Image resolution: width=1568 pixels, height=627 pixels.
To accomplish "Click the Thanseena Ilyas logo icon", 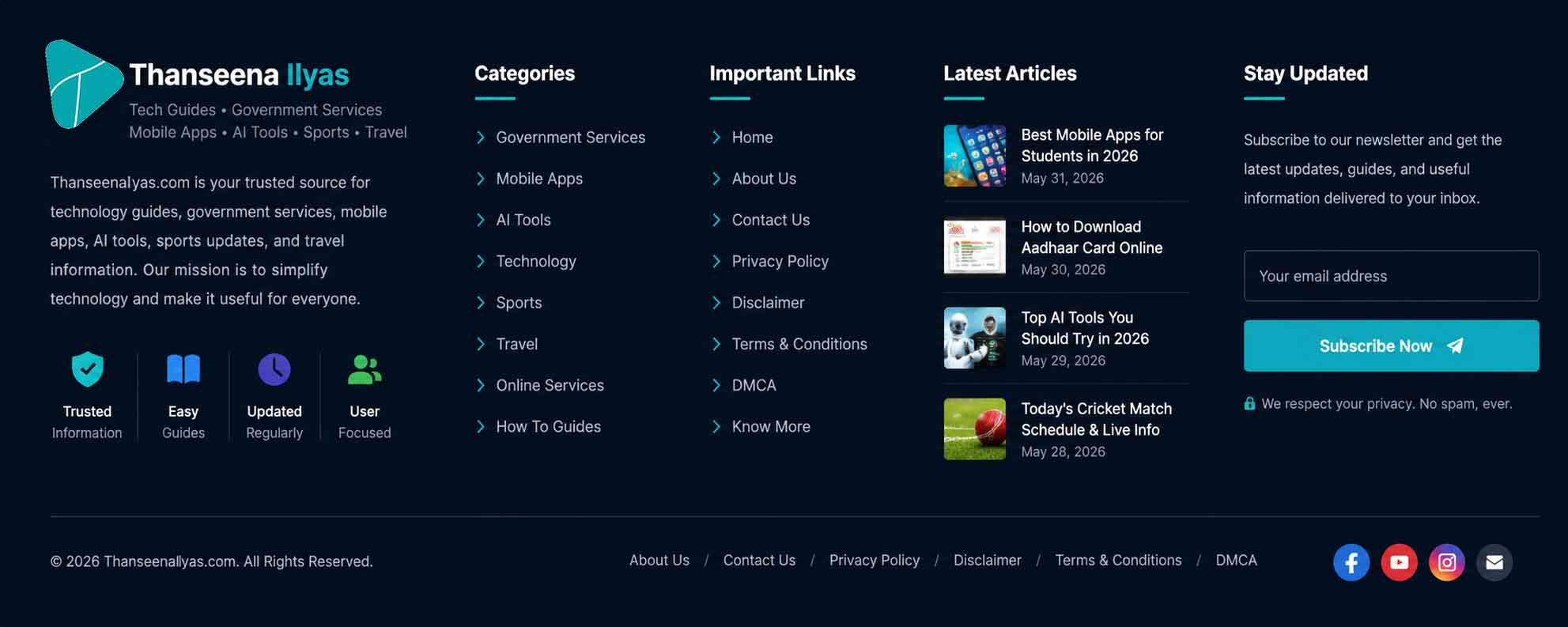I will click(84, 85).
